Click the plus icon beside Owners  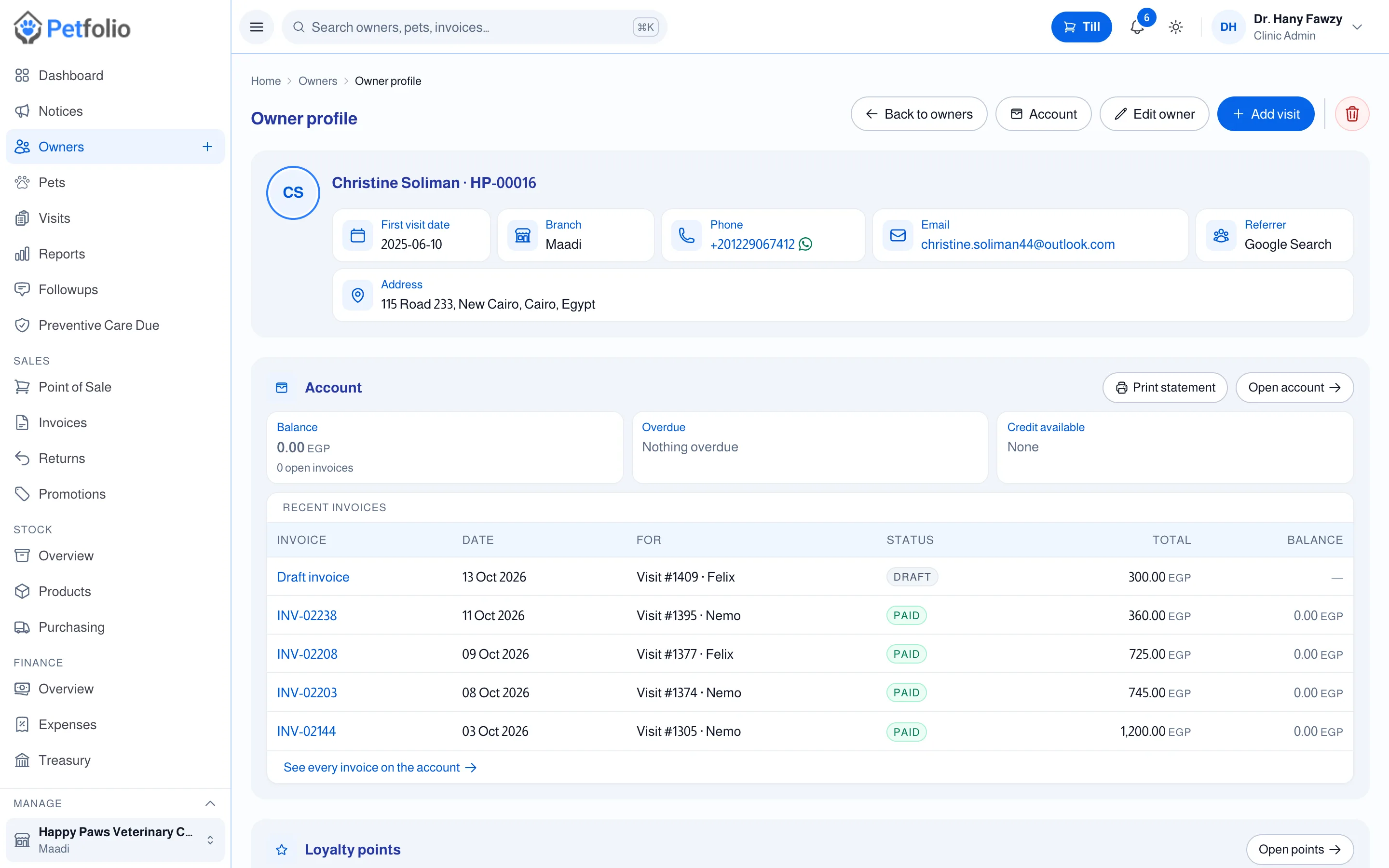tap(207, 147)
